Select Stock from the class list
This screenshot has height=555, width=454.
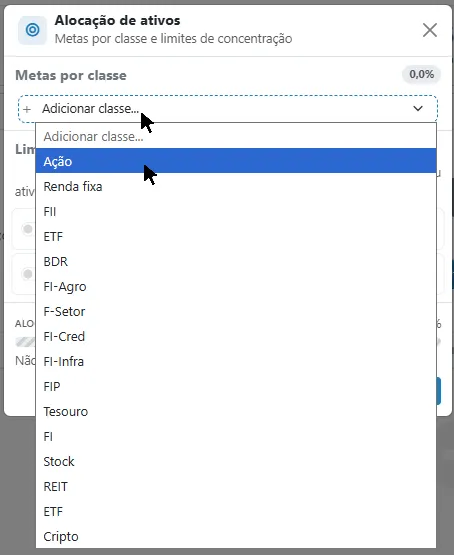236,461
